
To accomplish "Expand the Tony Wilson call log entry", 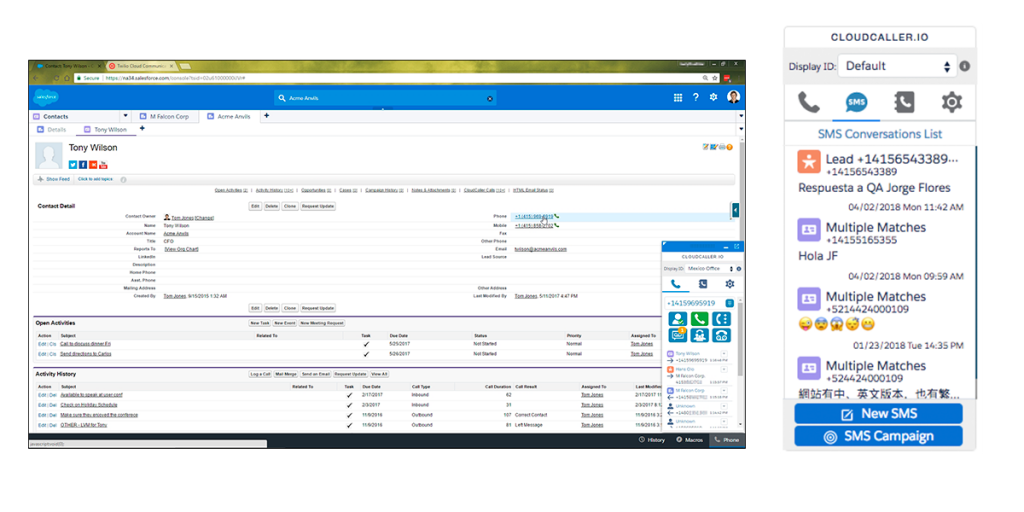I will (724, 353).
